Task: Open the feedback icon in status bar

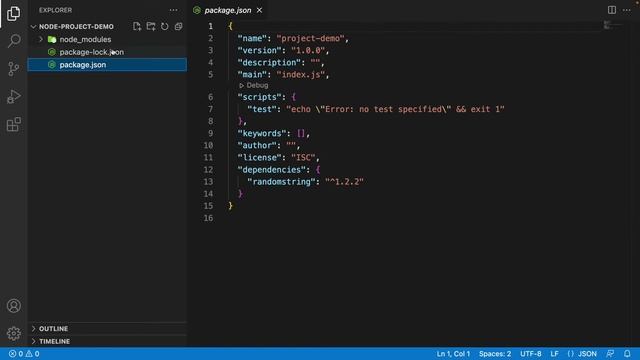Action: click(610, 353)
